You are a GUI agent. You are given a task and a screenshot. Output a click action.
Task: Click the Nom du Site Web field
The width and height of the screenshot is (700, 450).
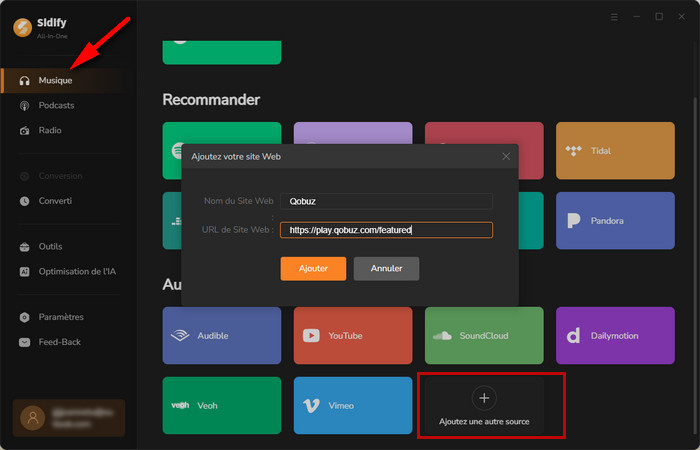(x=386, y=201)
